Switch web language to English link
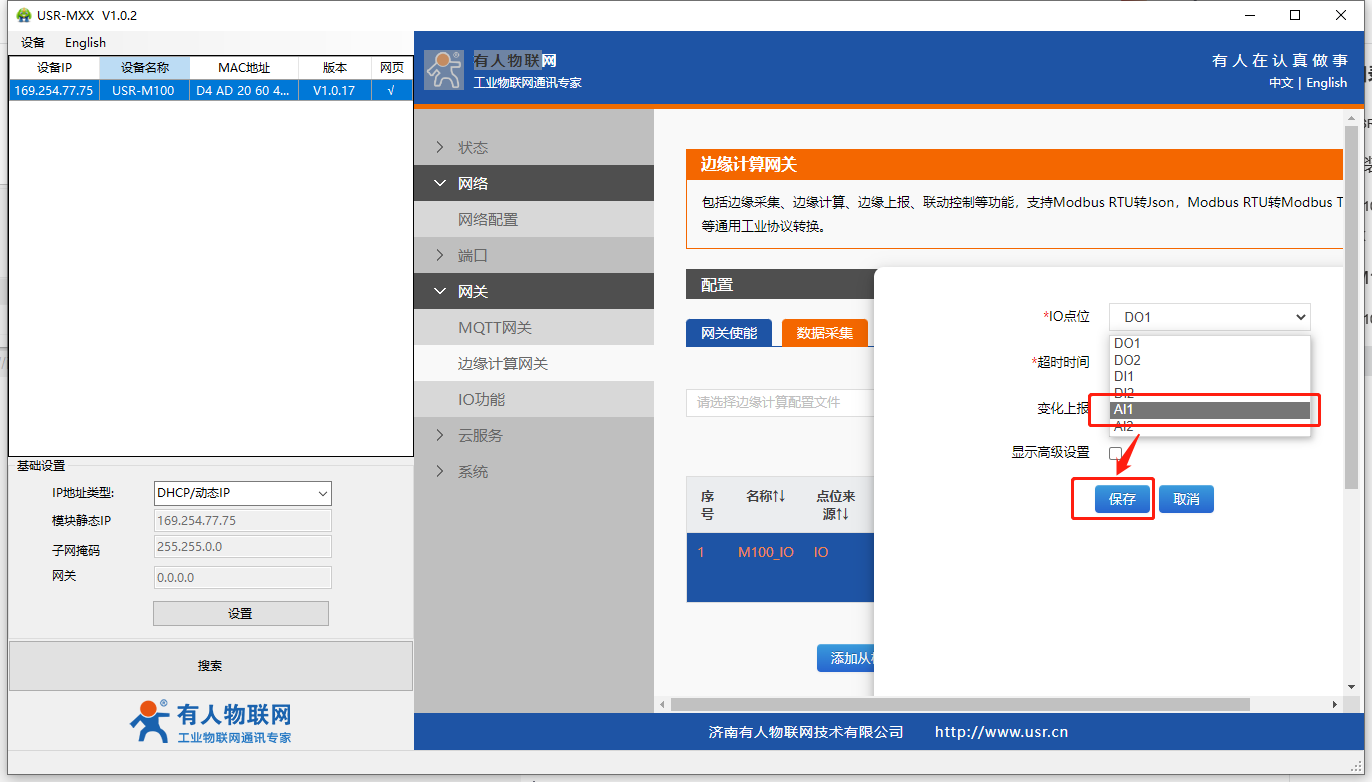This screenshot has width=1372, height=782. (x=1327, y=83)
